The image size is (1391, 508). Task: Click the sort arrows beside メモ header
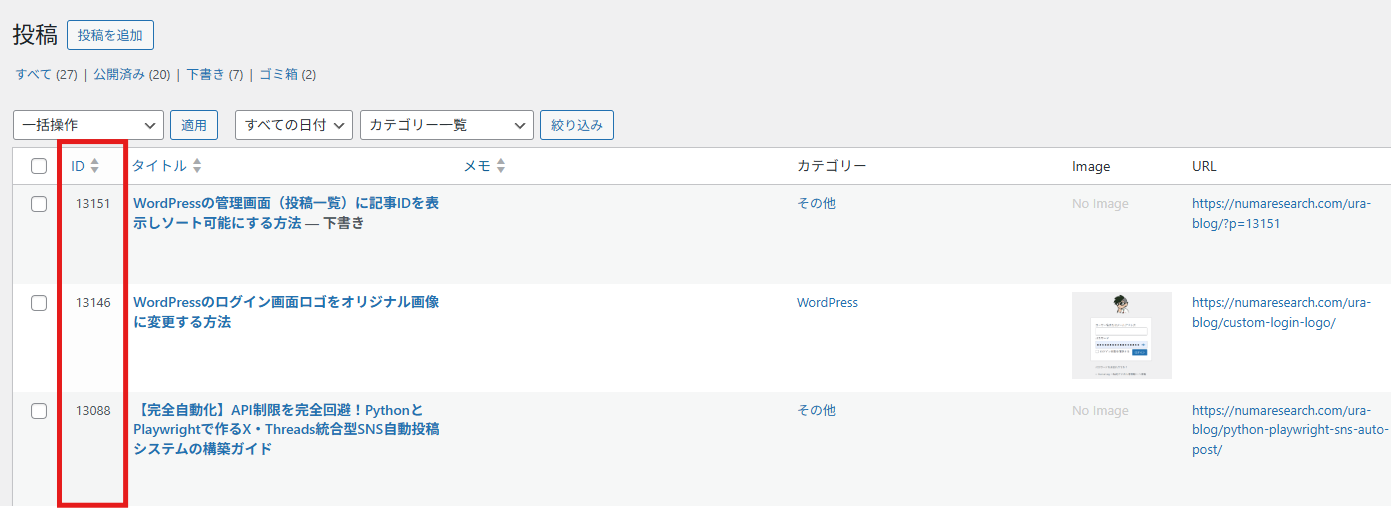coord(501,166)
